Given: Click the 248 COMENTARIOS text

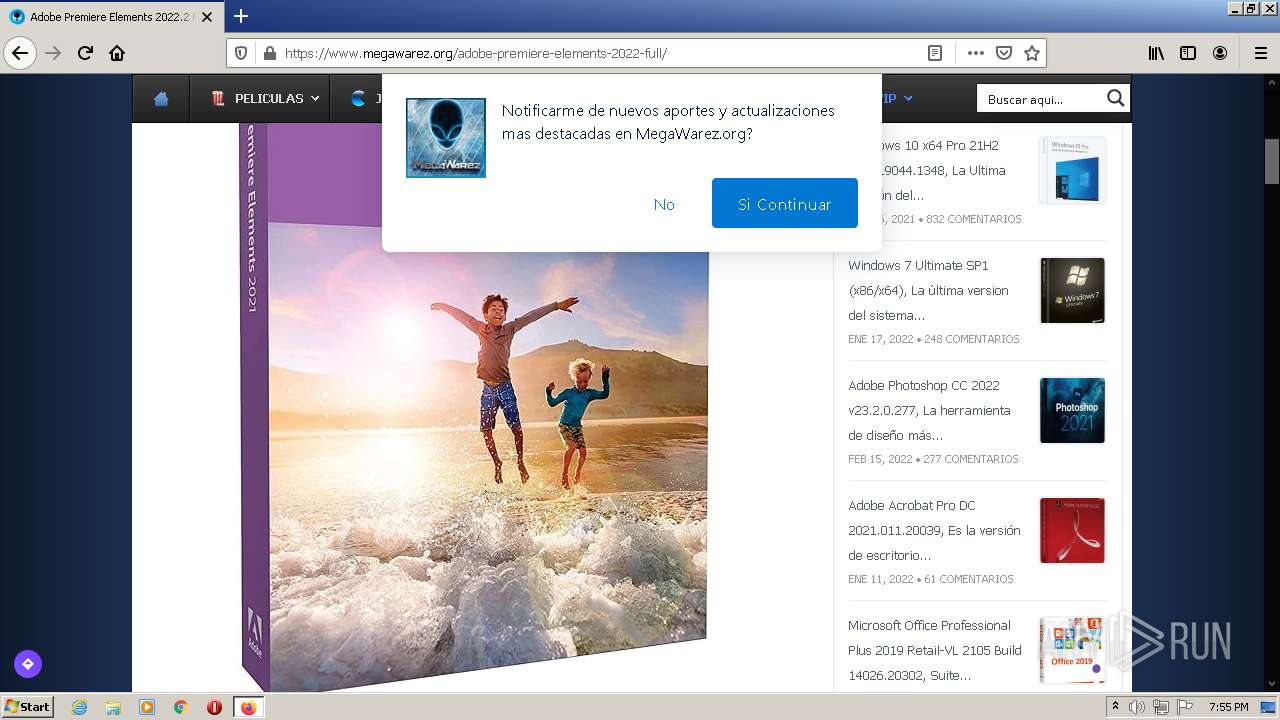Looking at the screenshot, I should (x=972, y=339).
